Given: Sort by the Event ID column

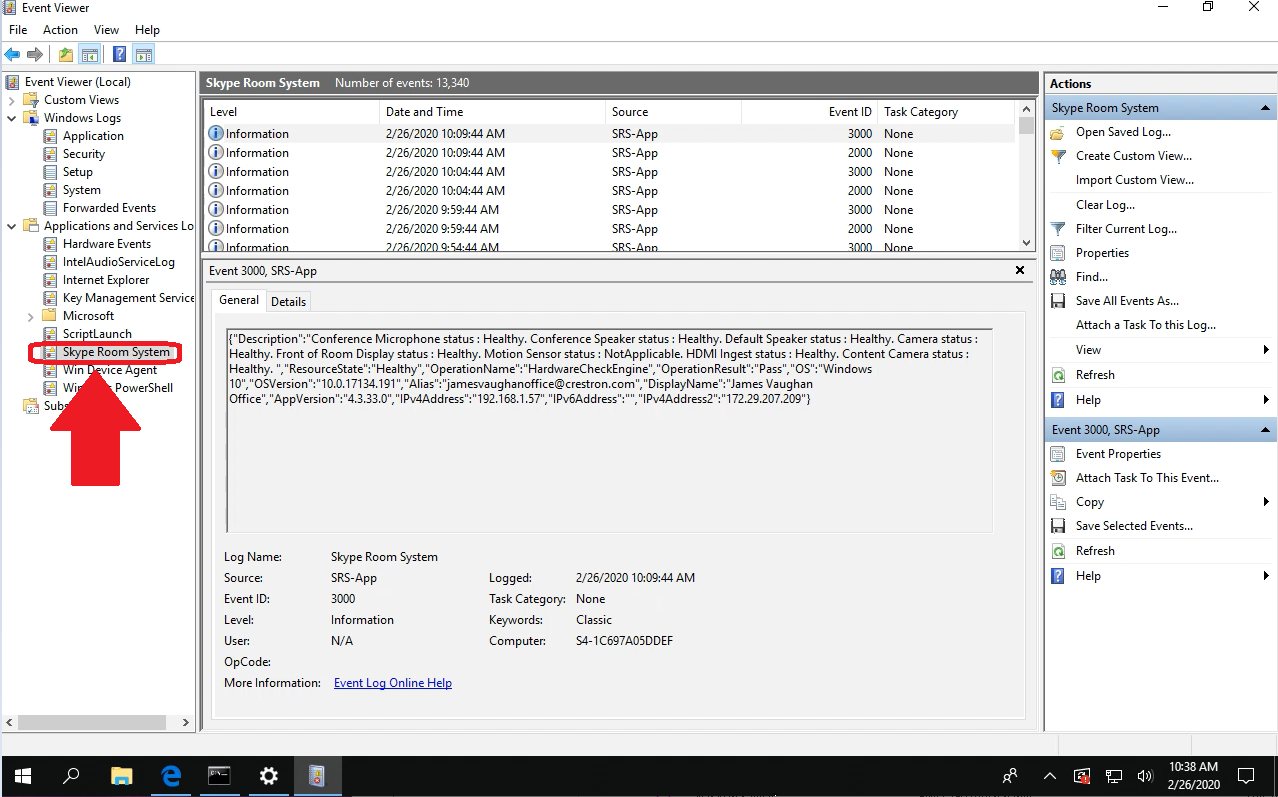Looking at the screenshot, I should pos(810,112).
